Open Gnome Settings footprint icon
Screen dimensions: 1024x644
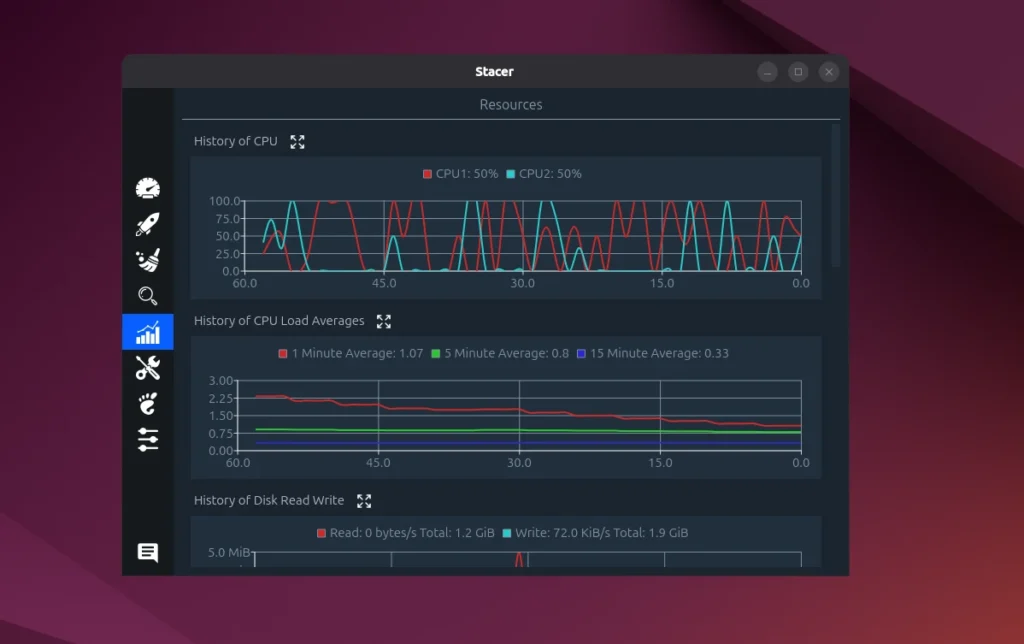[x=148, y=404]
